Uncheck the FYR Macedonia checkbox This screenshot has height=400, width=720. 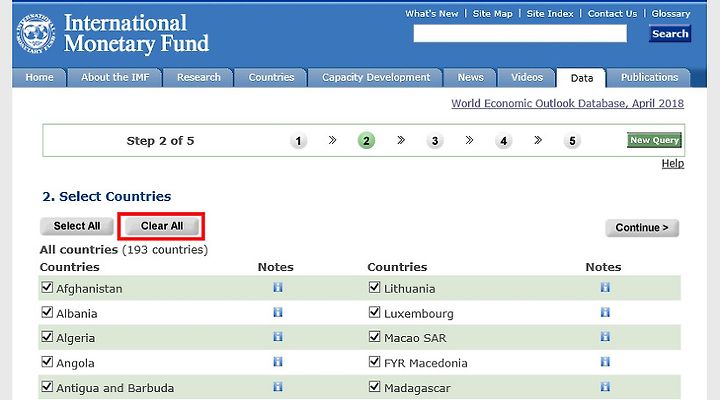[374, 362]
